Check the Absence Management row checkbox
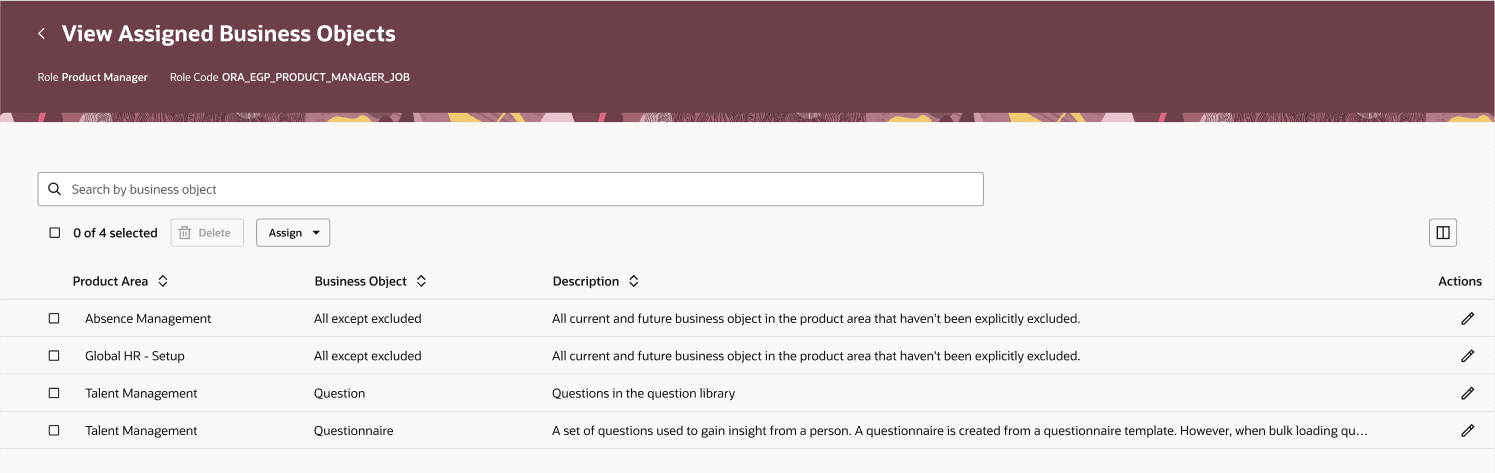The image size is (1495, 473). click(x=54, y=318)
